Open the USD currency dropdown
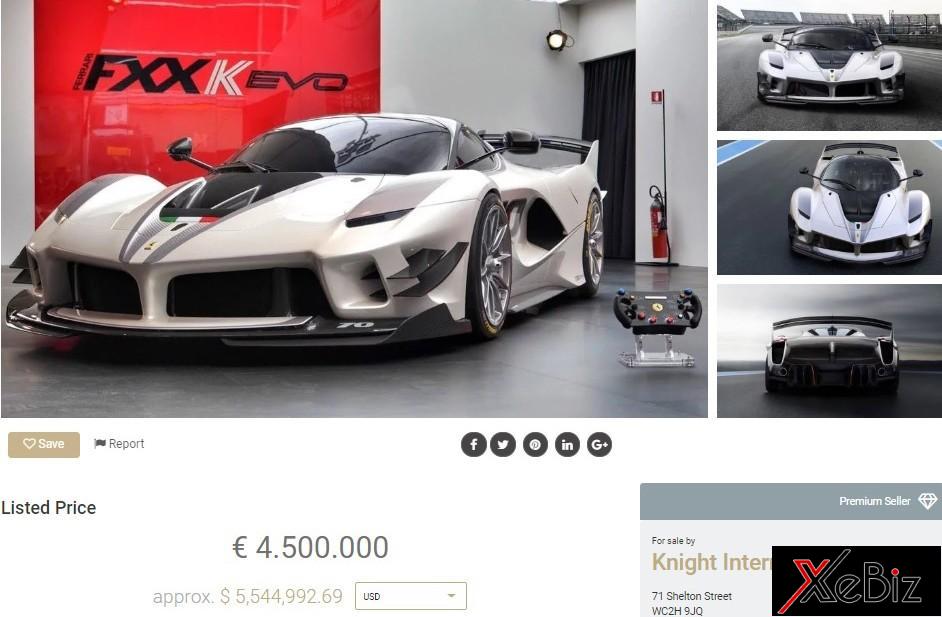The width and height of the screenshot is (942, 617). (x=410, y=596)
